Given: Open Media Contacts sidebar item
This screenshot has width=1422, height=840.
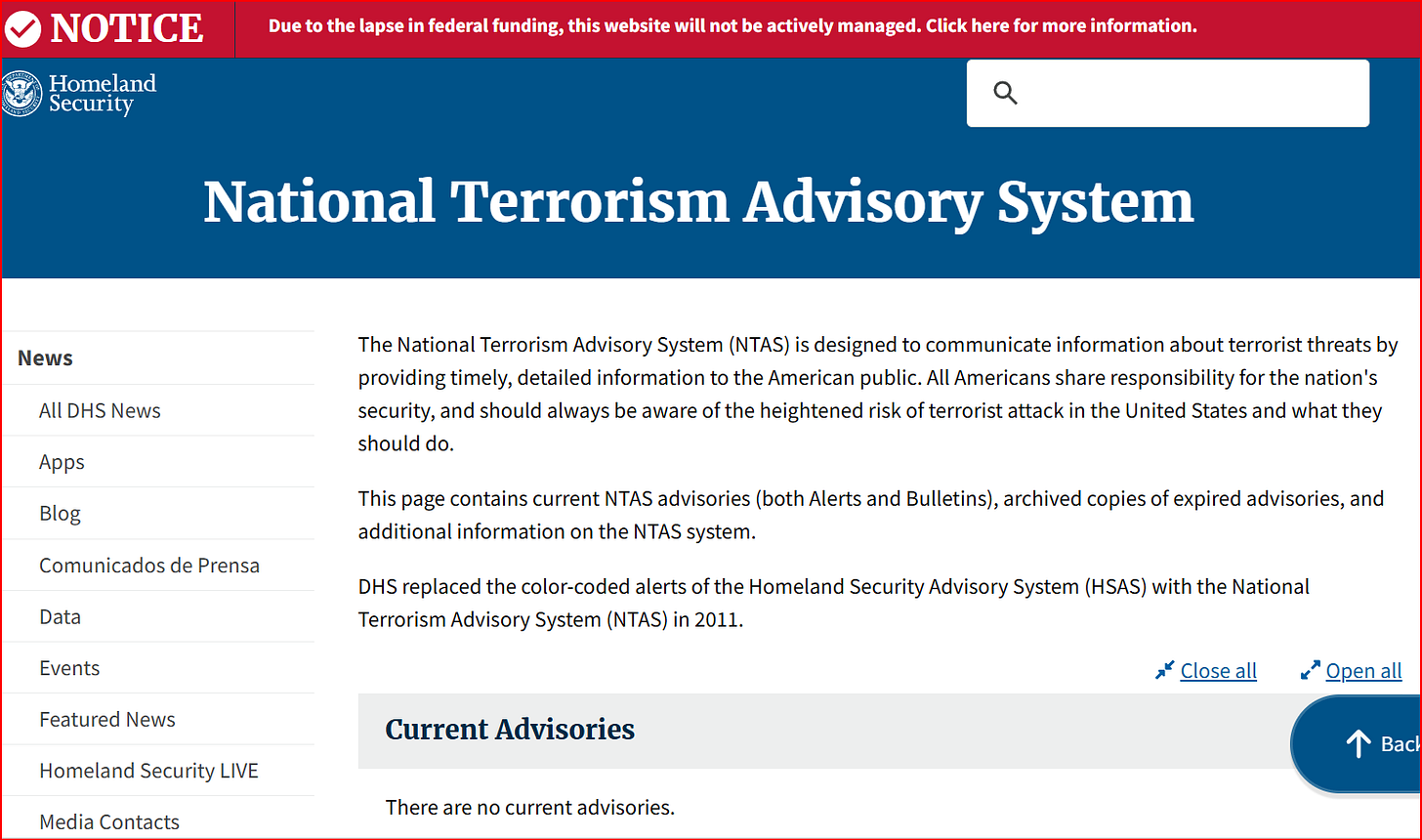Looking at the screenshot, I should (109, 822).
